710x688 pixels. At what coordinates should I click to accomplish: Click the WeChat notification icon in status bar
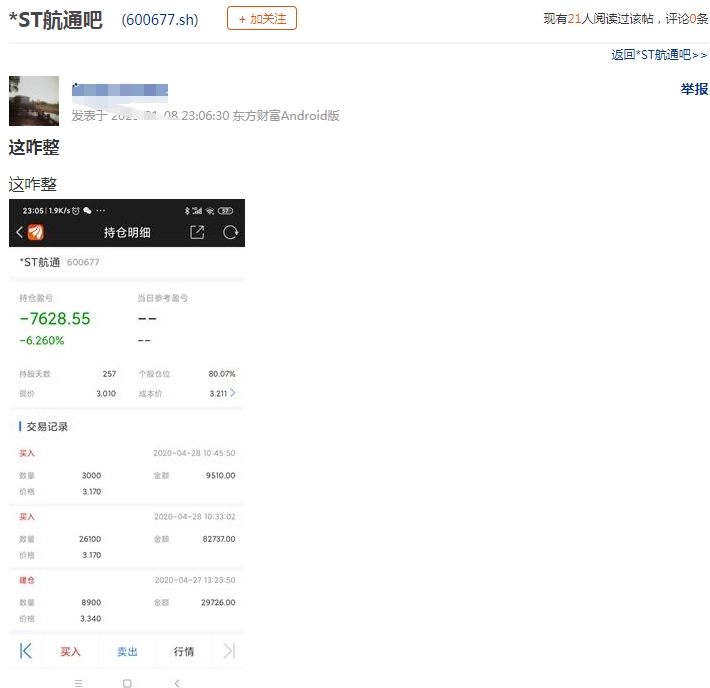[87, 211]
